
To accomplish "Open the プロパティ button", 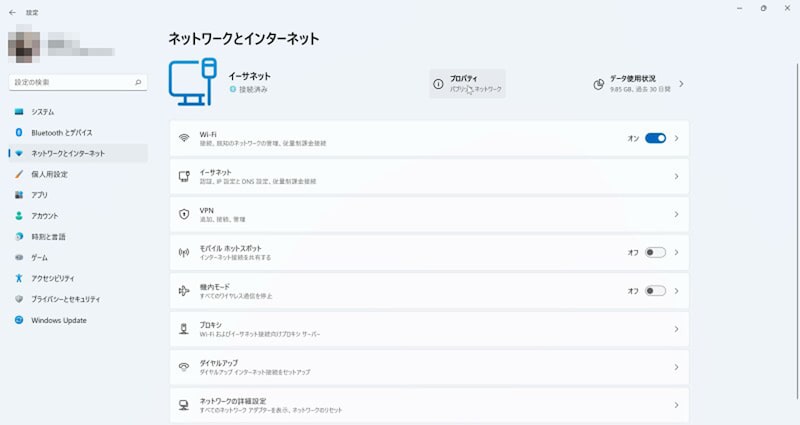I will [467, 84].
